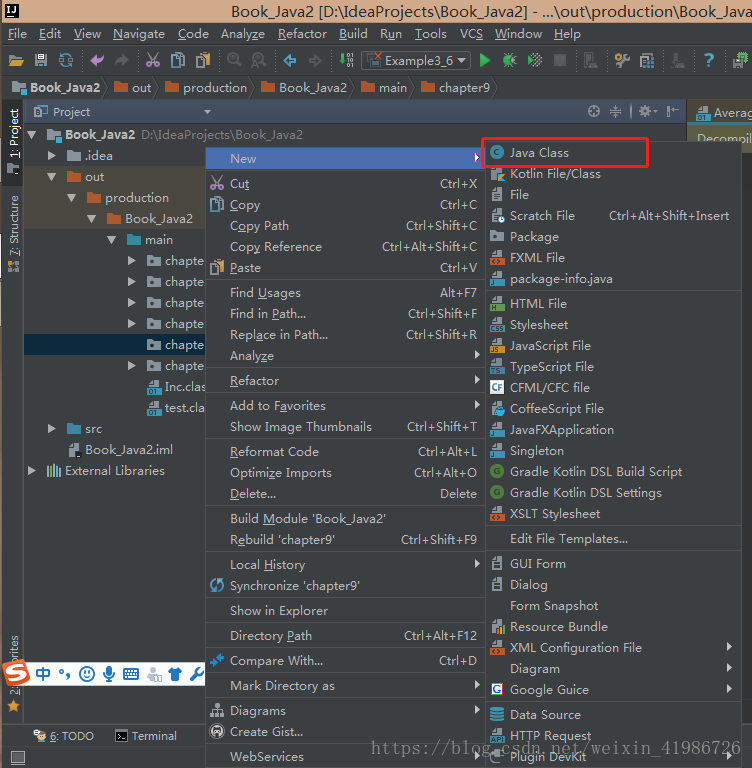
Task: Click scroll from source target icon
Action: (594, 112)
